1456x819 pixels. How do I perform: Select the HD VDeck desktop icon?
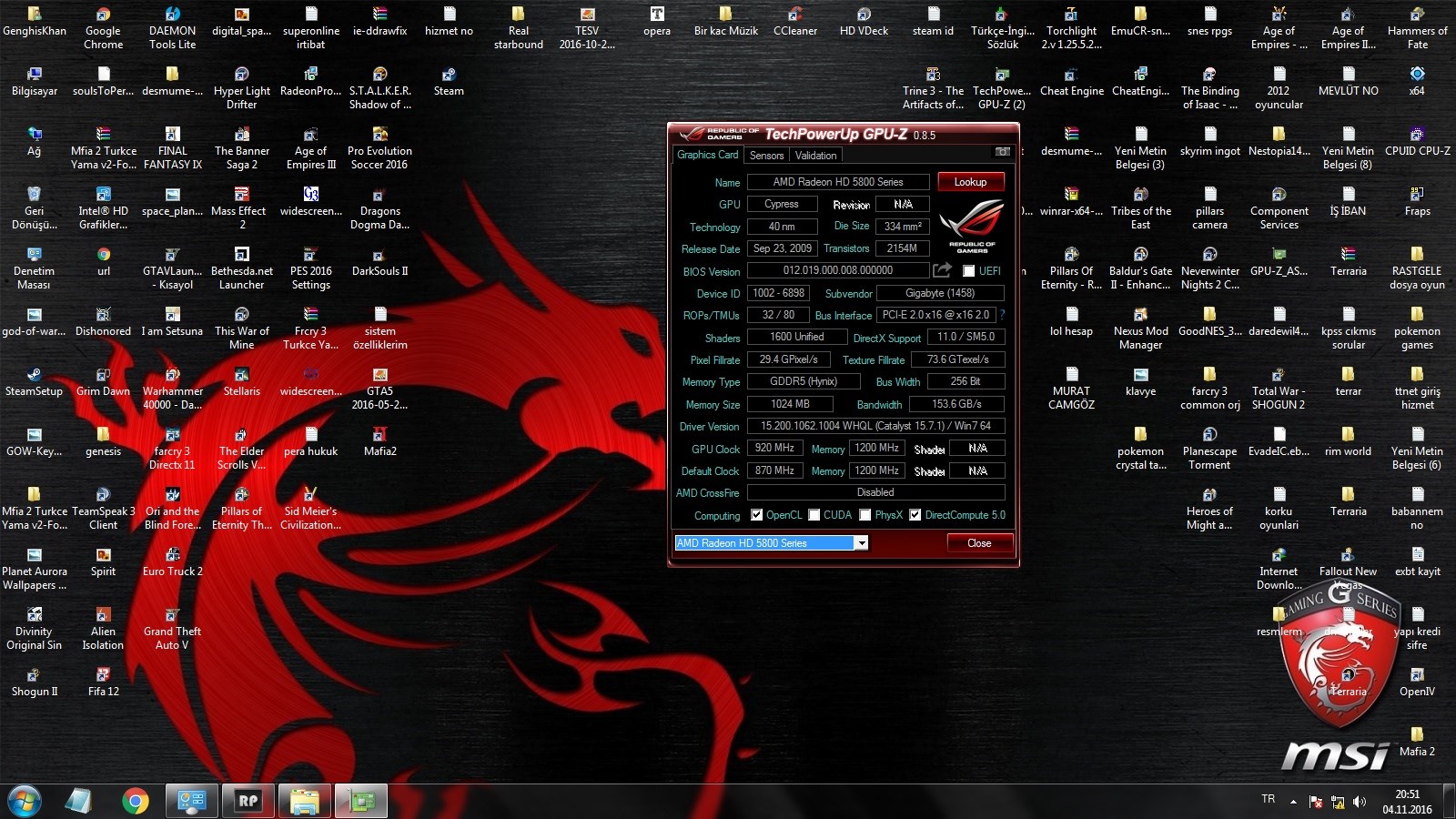coord(864,21)
